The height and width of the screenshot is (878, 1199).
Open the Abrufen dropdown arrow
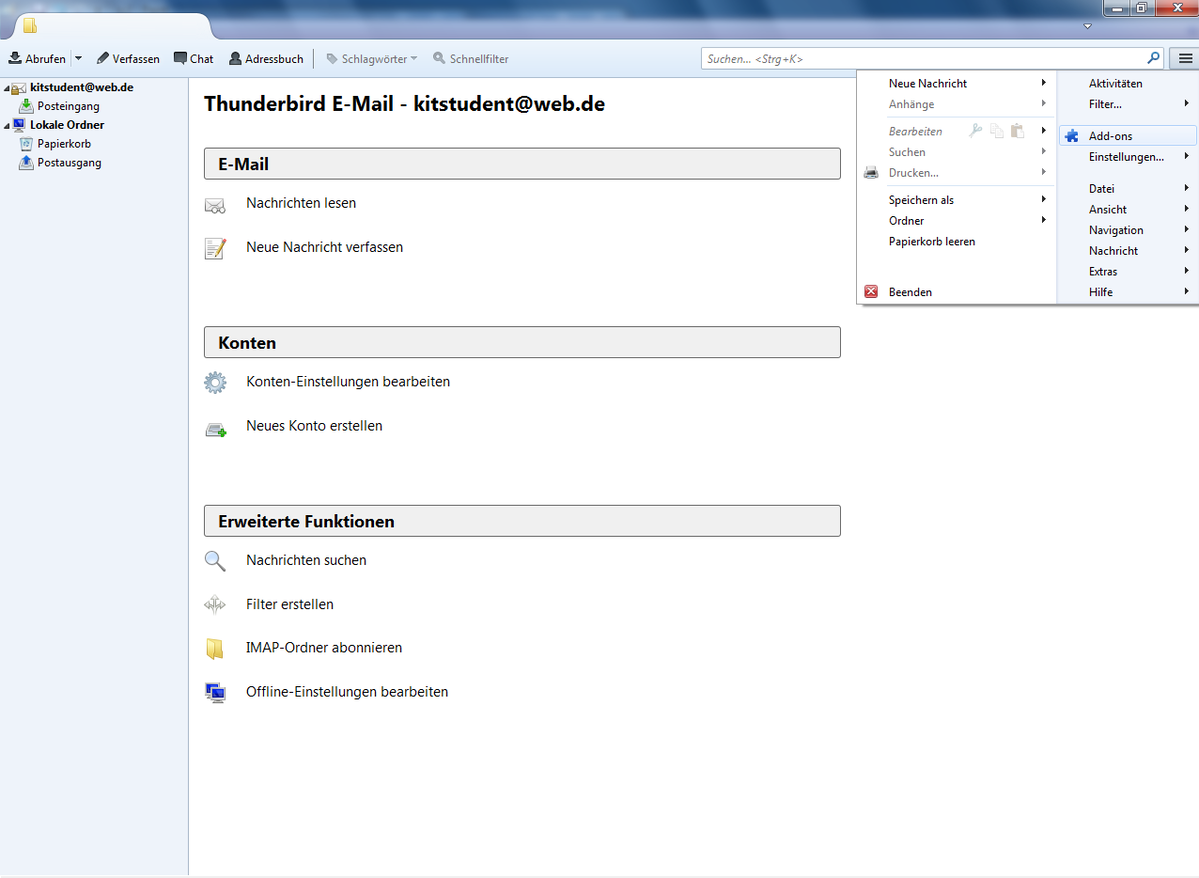(x=78, y=58)
